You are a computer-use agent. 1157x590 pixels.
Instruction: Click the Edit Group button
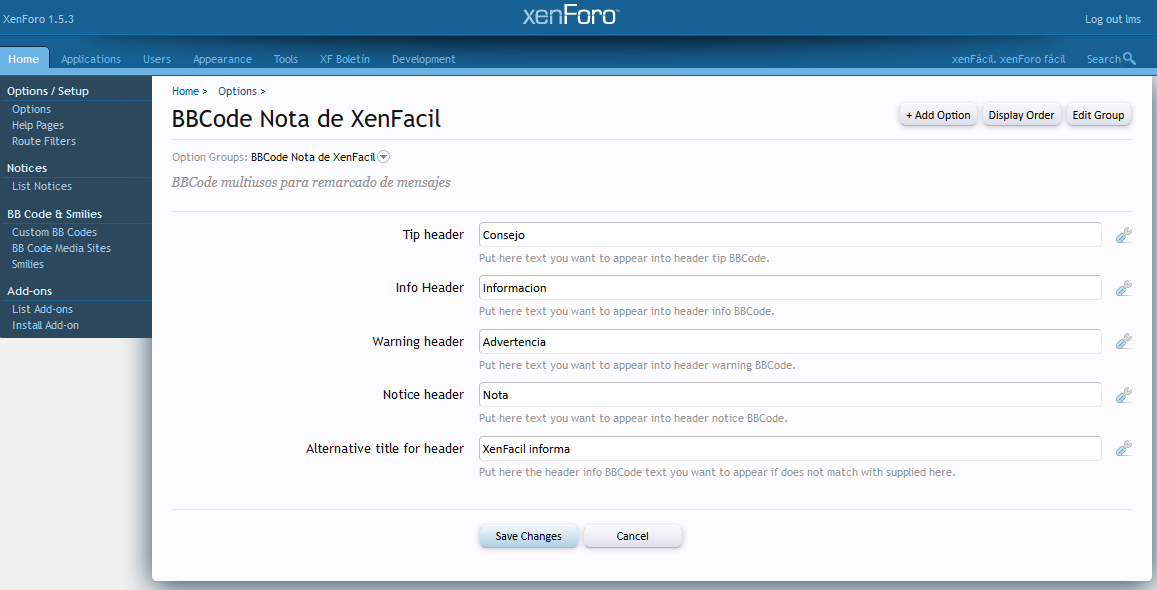1098,115
